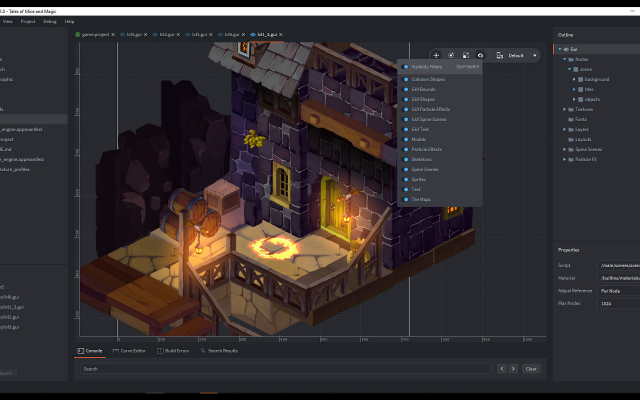Go to previous console search match
The image size is (640, 400).
[502, 369]
